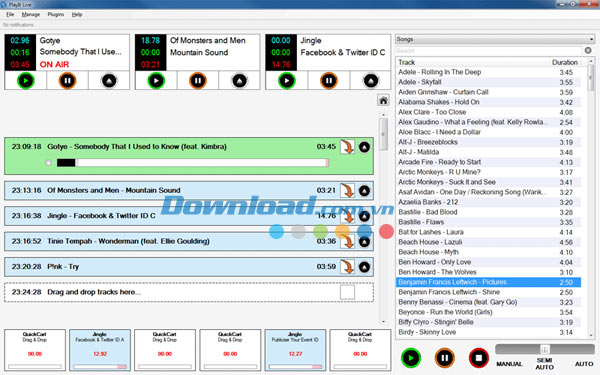Select Aloe Blacc - I Need a Dollar
The image size is (600, 375).
(488, 132)
